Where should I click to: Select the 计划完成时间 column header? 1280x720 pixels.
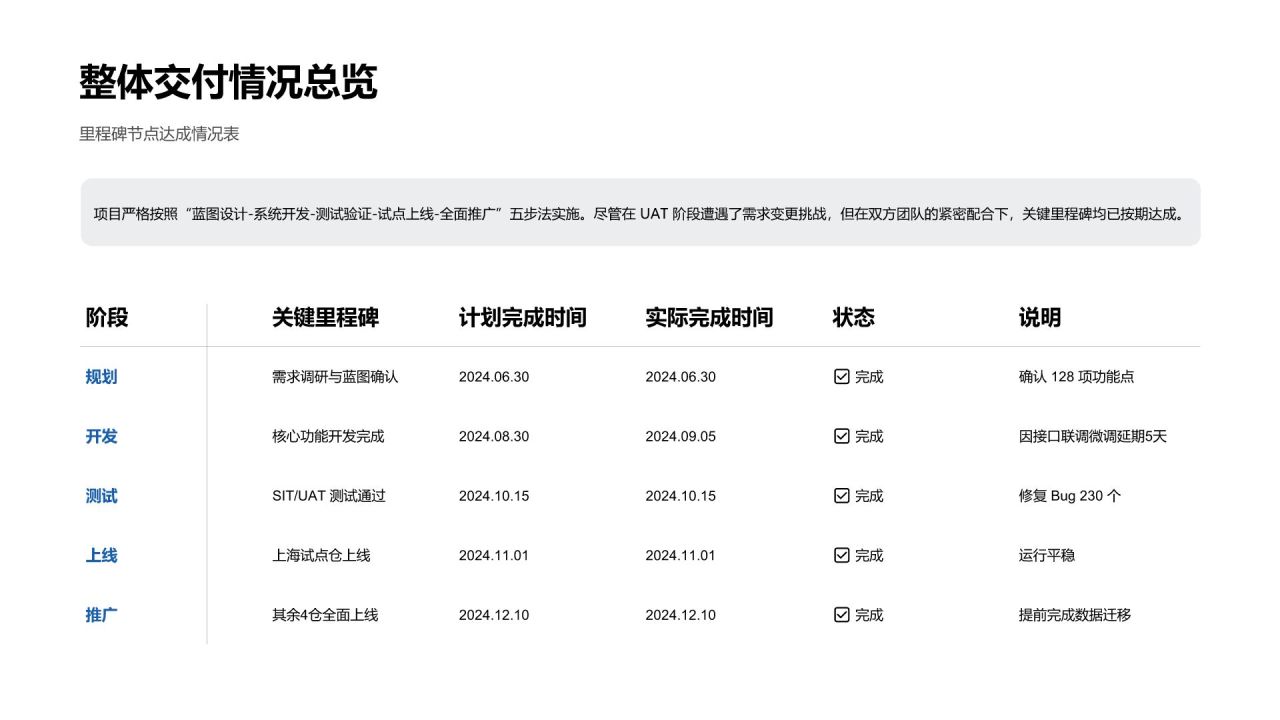coord(523,318)
